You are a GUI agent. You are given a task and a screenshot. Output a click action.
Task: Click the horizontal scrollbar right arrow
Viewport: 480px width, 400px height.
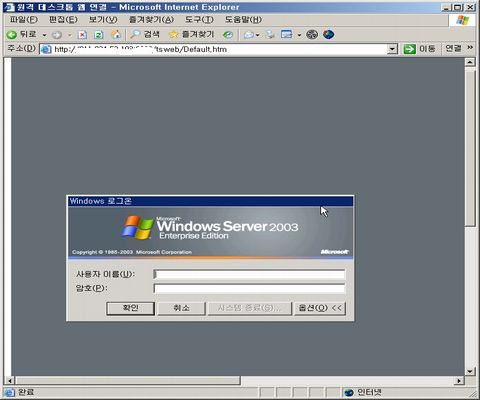[460, 380]
